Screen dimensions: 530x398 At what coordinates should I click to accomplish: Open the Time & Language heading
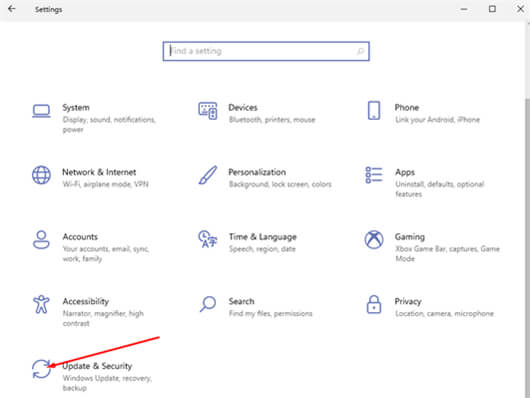tap(263, 237)
